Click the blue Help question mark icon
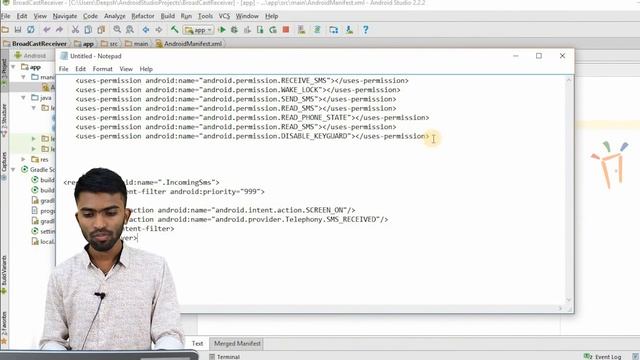640x360 pixels. pyautogui.click(x=365, y=30)
